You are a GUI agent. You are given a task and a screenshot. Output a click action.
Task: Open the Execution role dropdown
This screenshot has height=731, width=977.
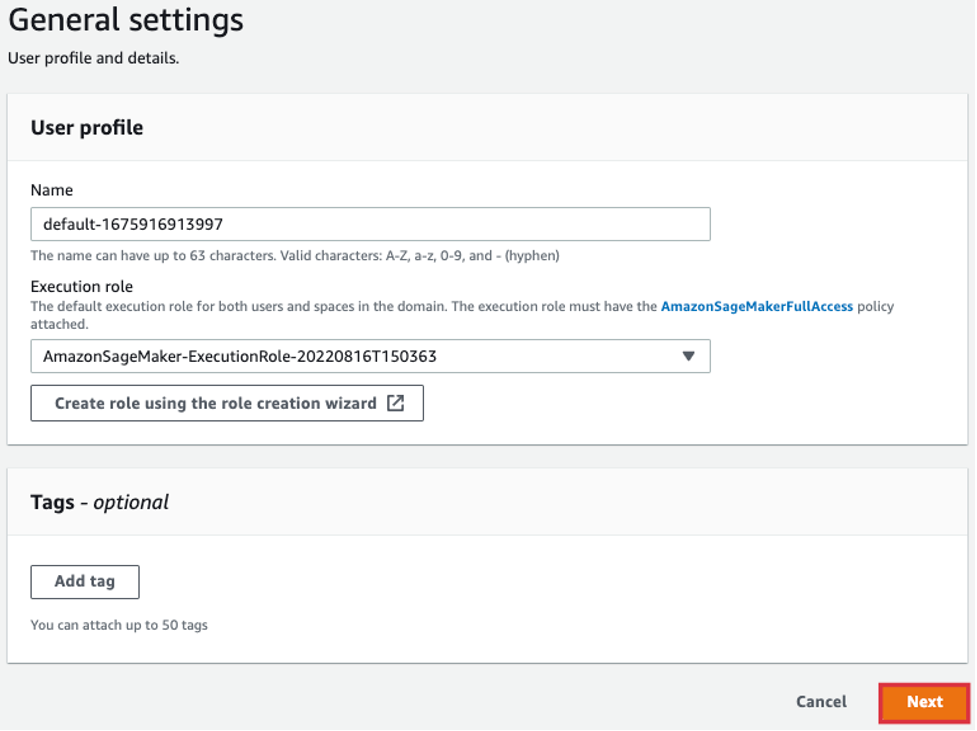(x=370, y=356)
